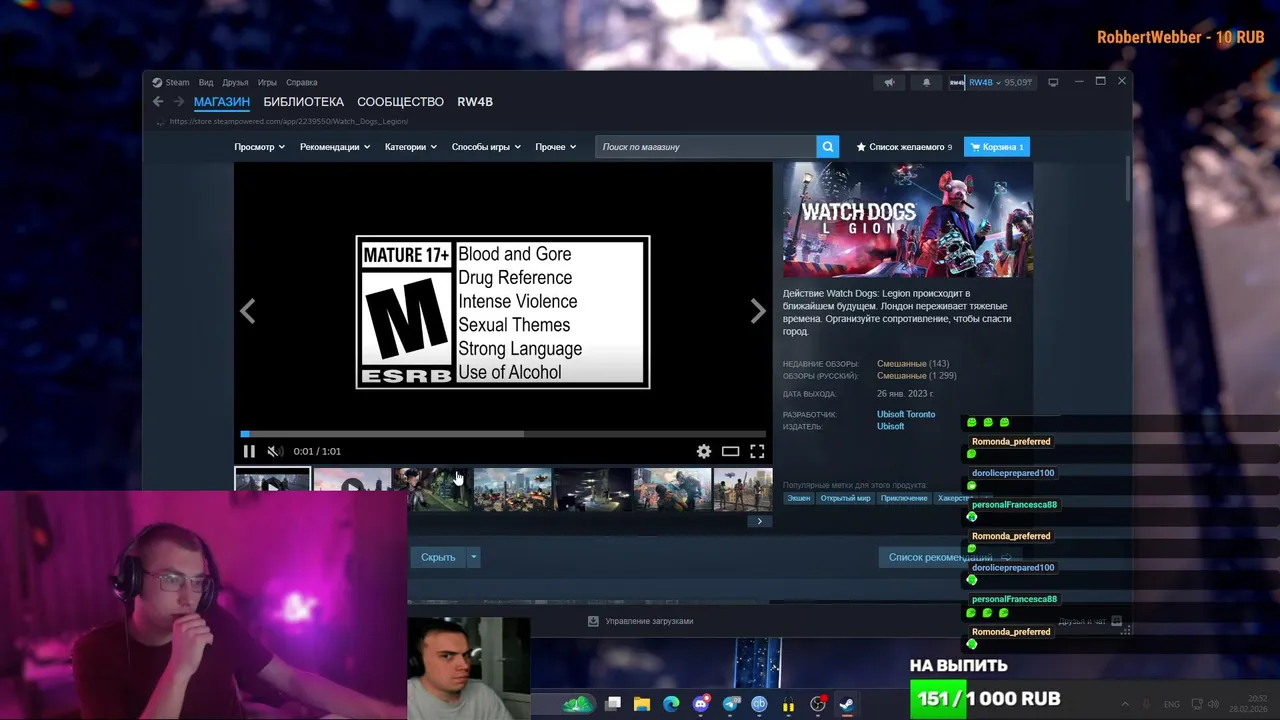
Task: Switch to the МАГАЗИН tab
Action: pos(222,102)
